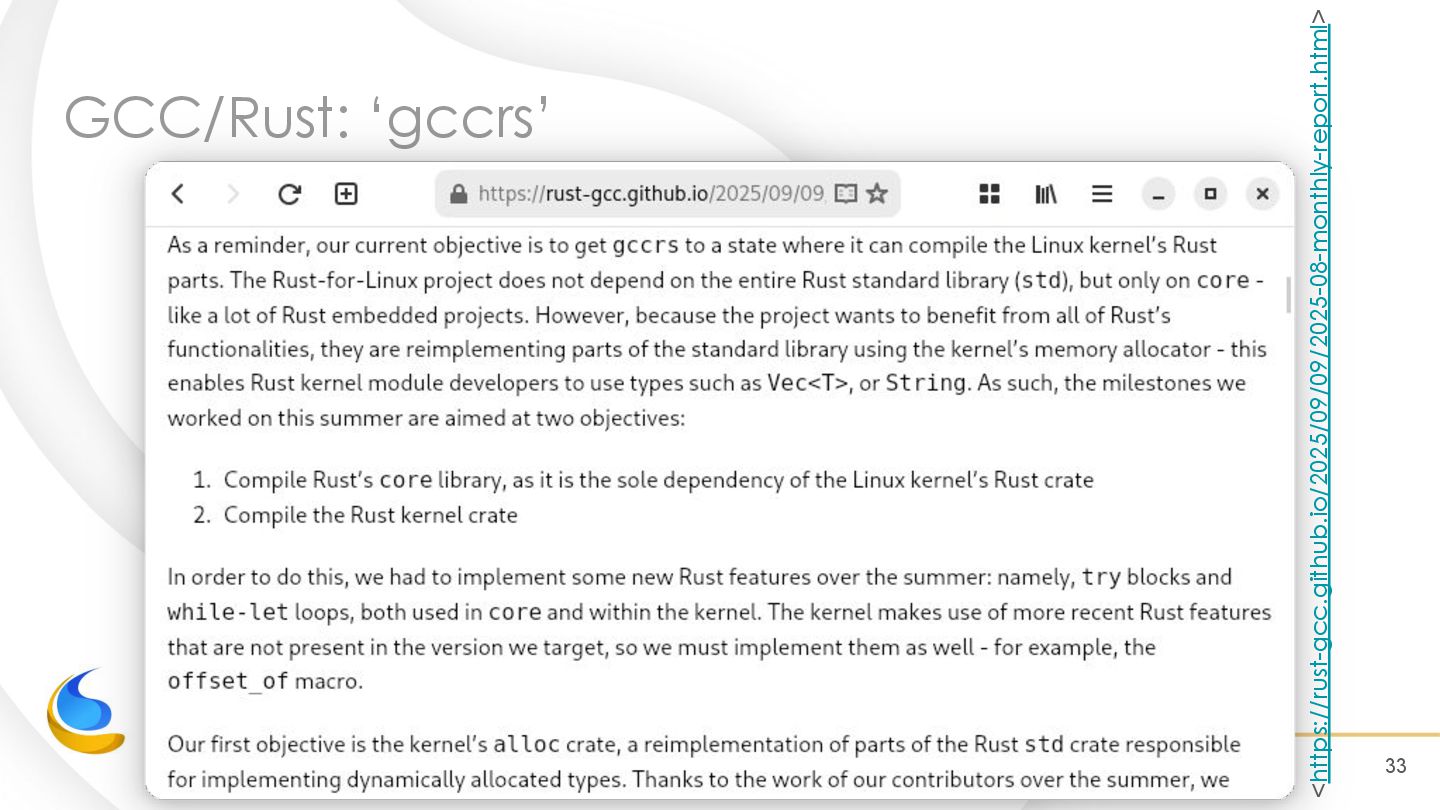Click slide number 33
Viewport: 1440px width, 810px height.
1396,766
